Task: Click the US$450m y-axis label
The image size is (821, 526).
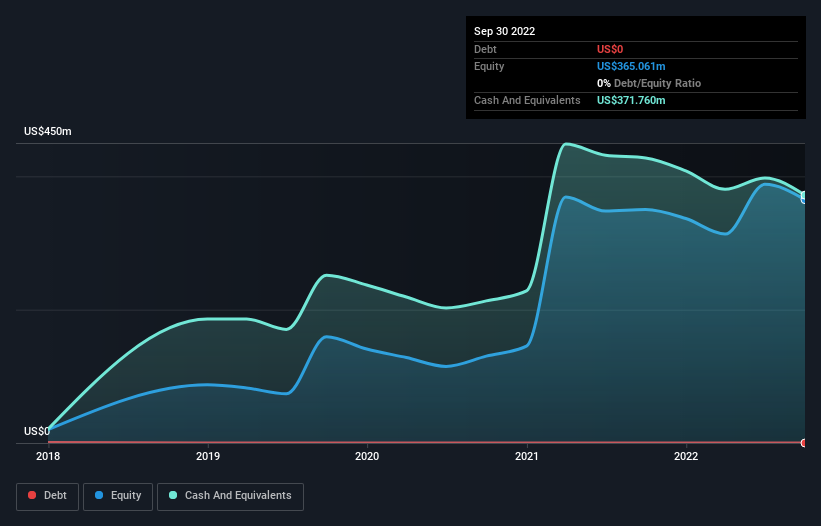Action: click(48, 131)
